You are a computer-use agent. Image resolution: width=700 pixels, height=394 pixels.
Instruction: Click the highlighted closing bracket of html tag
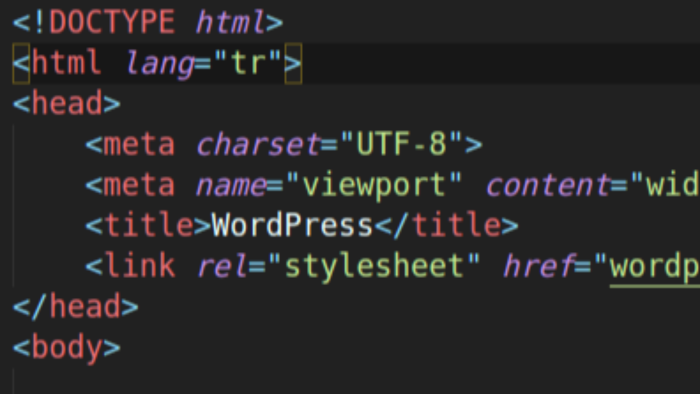click(x=293, y=64)
